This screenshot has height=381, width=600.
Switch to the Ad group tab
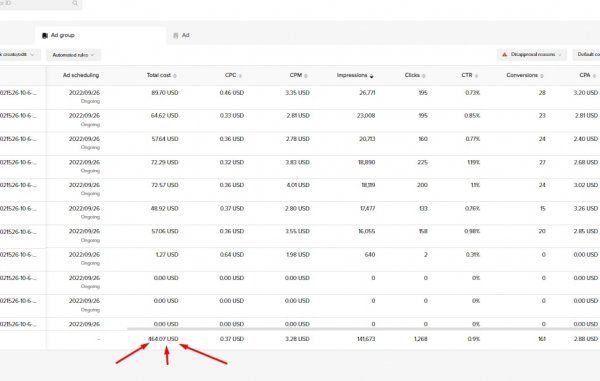coord(100,35)
